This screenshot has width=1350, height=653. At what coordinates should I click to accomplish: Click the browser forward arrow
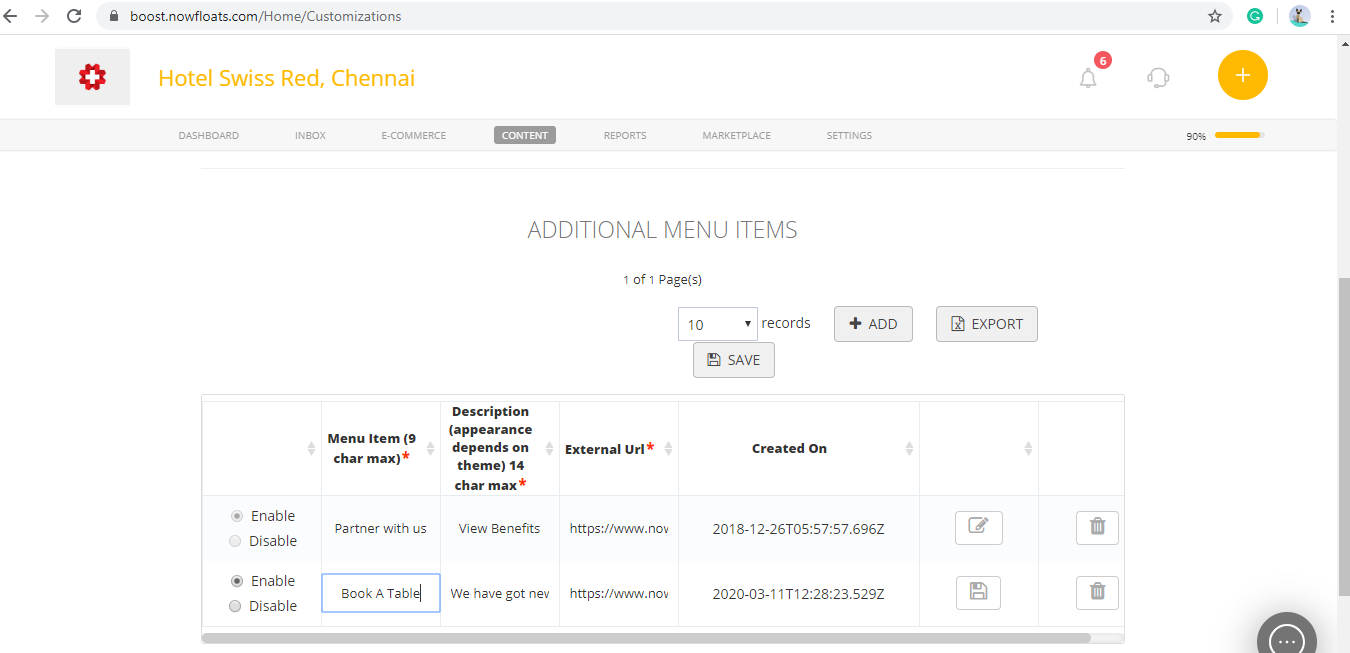click(x=42, y=16)
